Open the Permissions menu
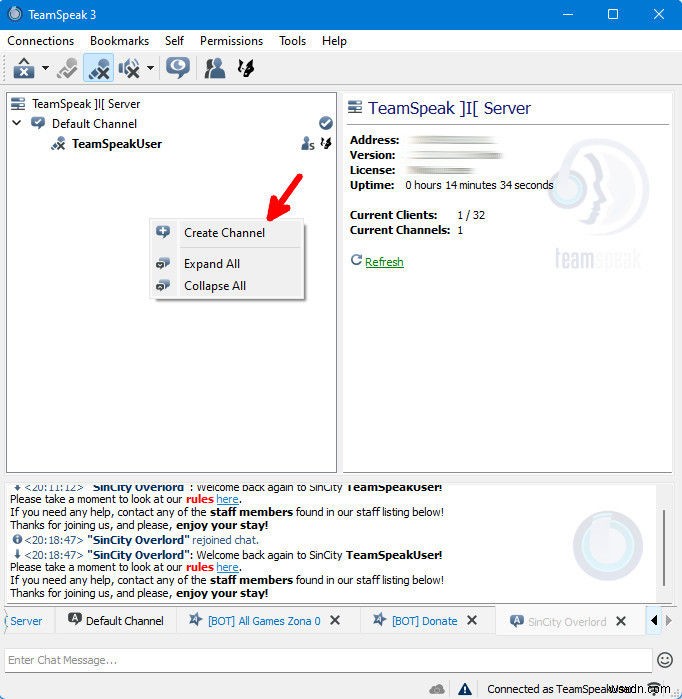Viewport: 682px width, 699px height. (x=231, y=41)
